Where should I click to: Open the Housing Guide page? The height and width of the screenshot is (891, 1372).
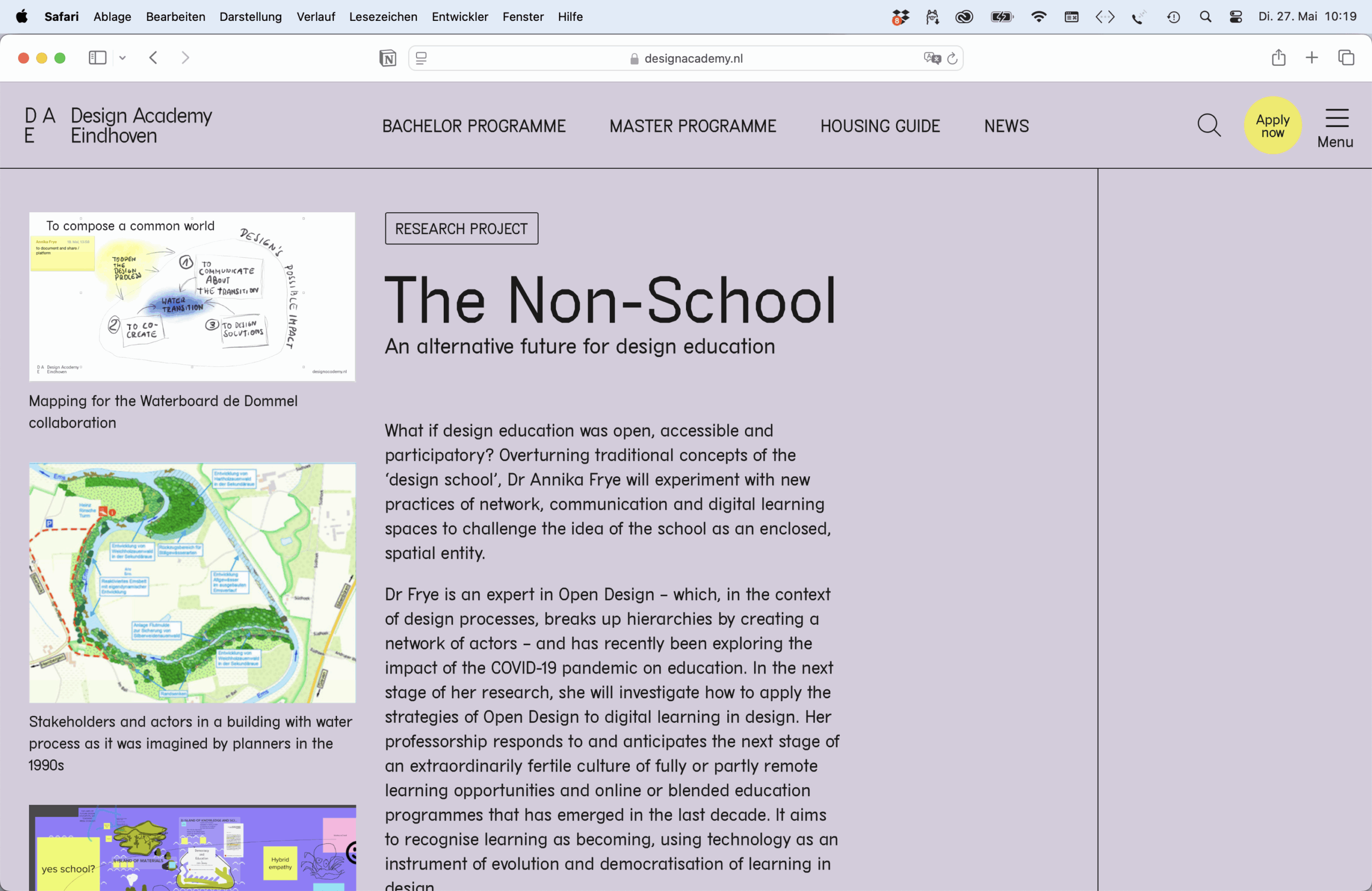[x=880, y=125]
